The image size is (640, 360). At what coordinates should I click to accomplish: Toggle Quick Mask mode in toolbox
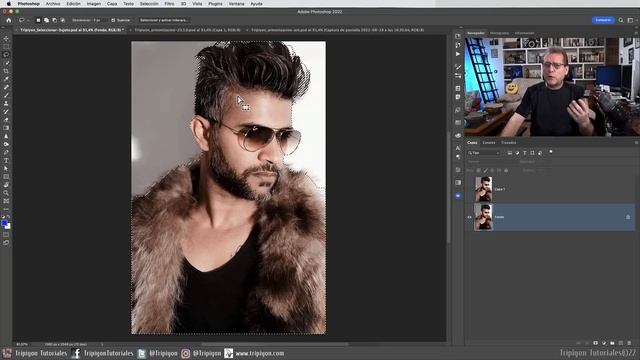6,235
